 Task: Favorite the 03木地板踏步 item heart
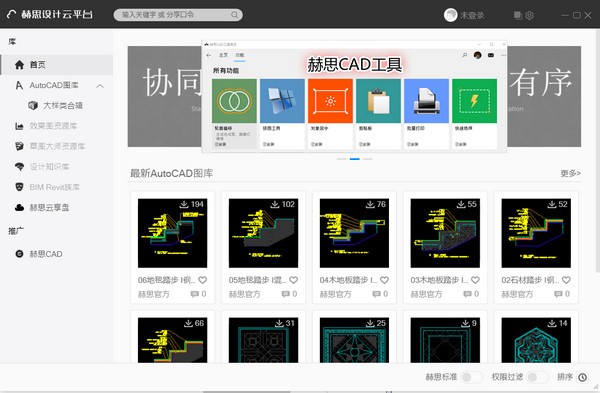coord(475,280)
